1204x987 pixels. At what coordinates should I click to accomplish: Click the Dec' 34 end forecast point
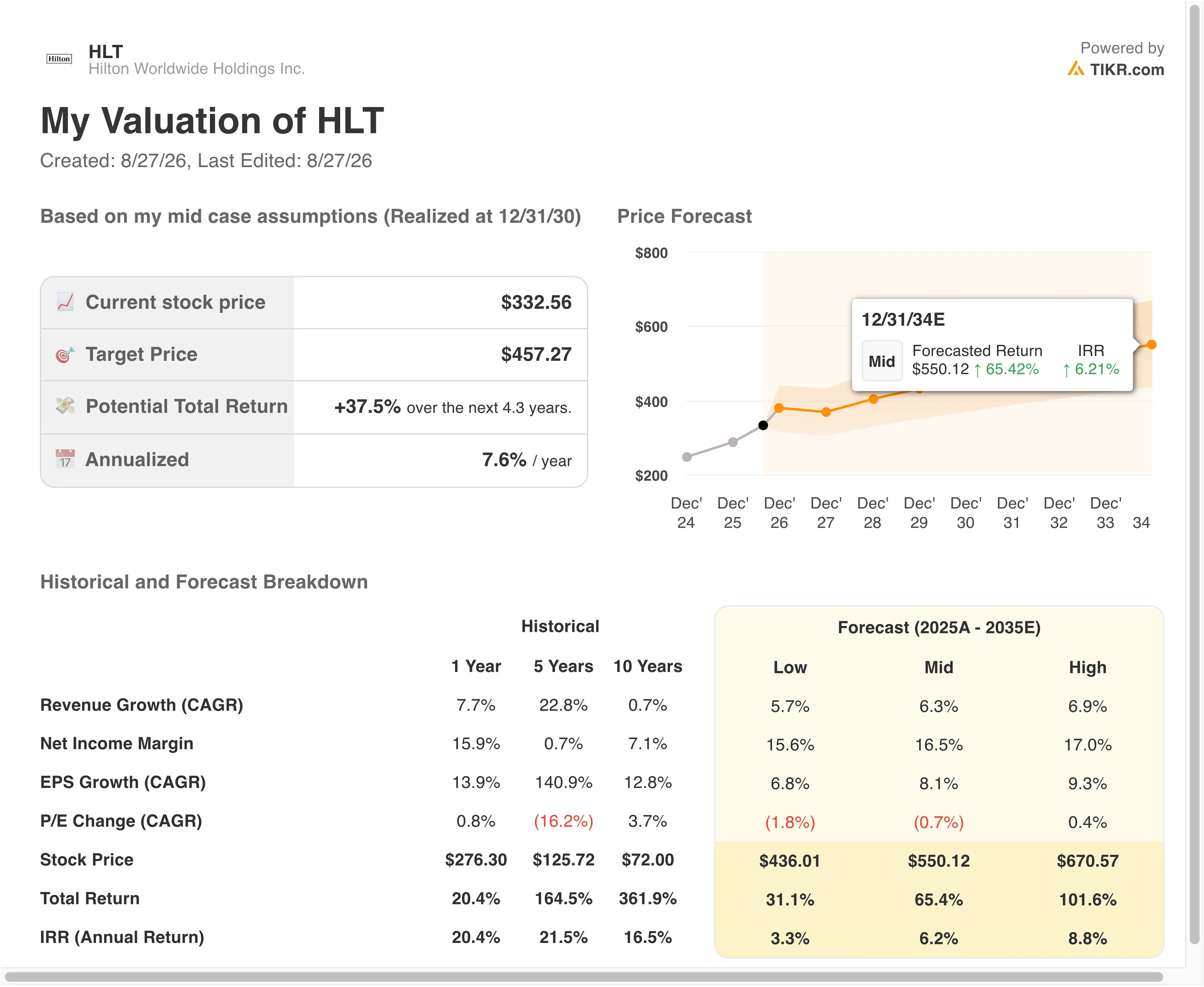[x=1152, y=345]
